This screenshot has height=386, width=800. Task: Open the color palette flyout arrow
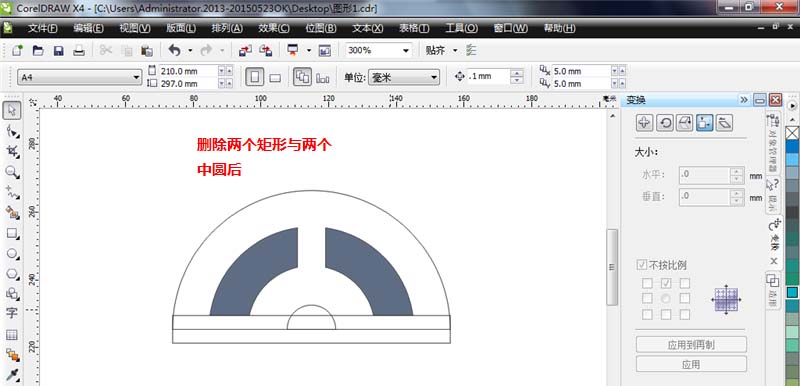[792, 106]
